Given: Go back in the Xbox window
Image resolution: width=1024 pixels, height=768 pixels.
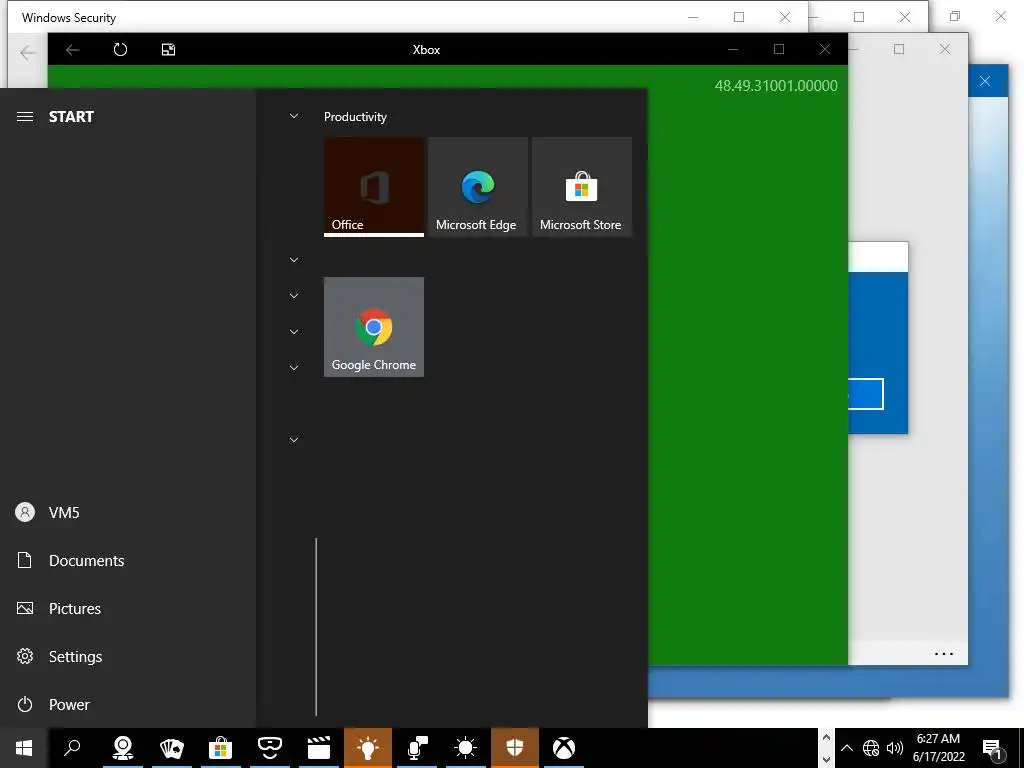Looking at the screenshot, I should click(72, 50).
